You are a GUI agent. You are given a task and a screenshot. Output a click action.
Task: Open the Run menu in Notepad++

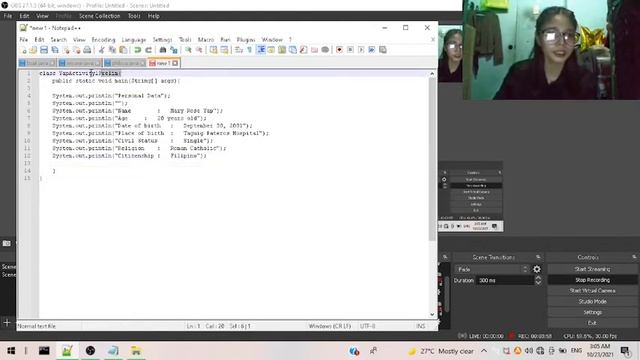click(225, 40)
